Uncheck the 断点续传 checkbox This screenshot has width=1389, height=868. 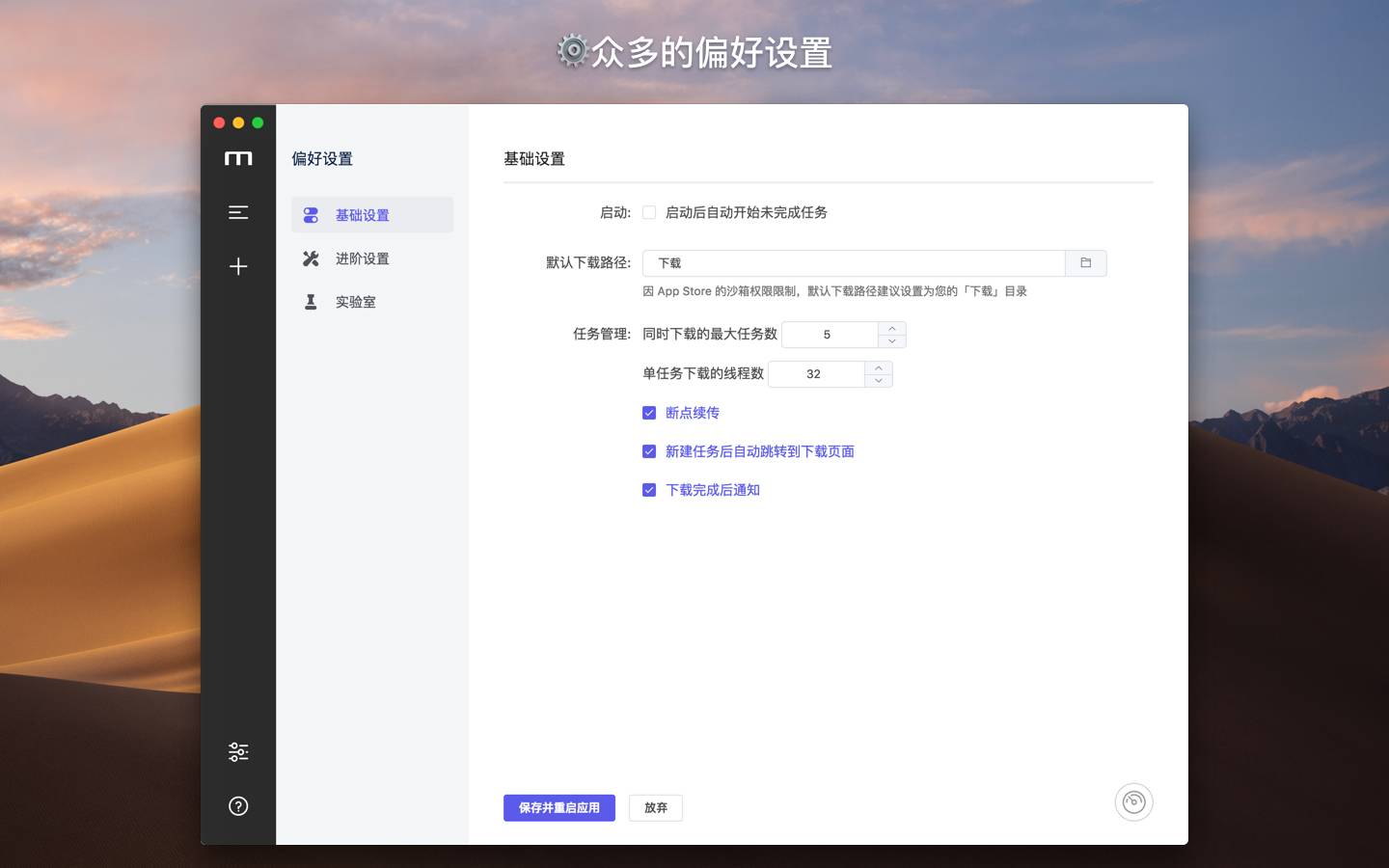[649, 413]
